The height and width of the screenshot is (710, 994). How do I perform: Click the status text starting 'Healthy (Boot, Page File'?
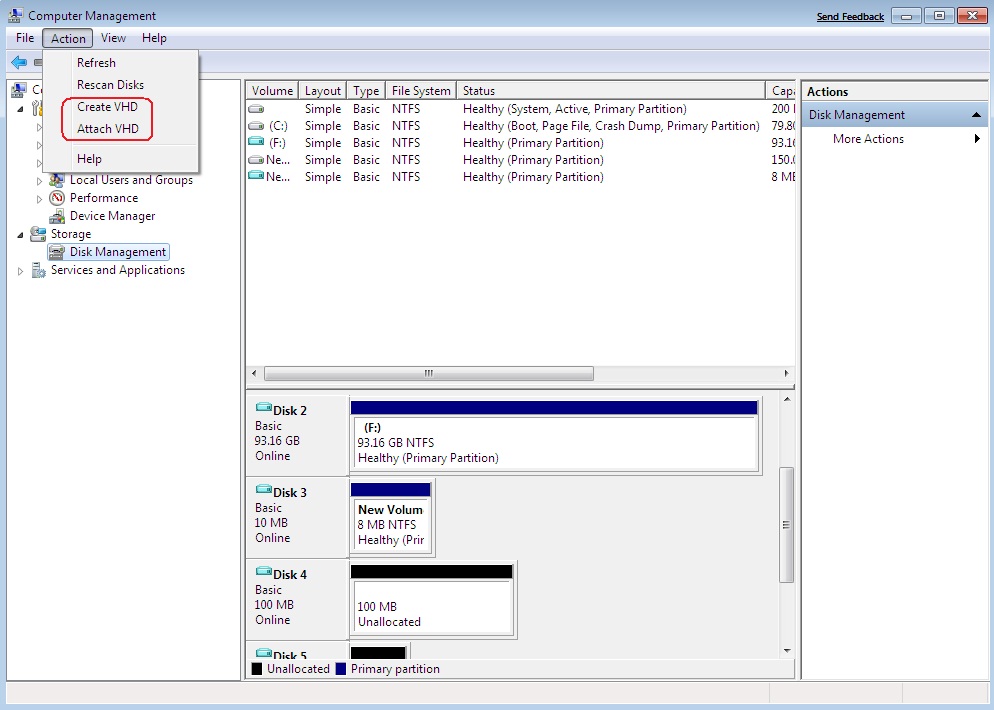tap(611, 126)
